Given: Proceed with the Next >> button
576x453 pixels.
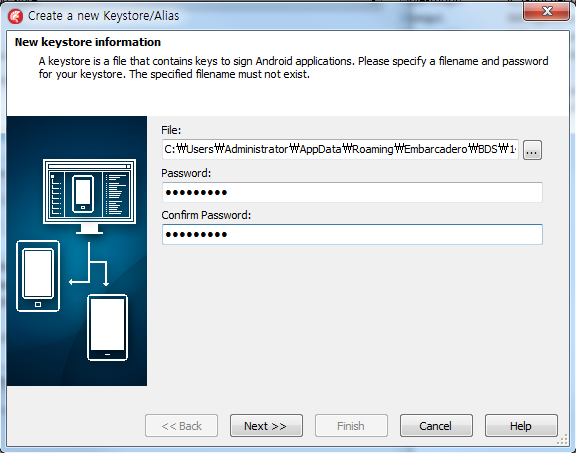Looking at the screenshot, I should coord(266,426).
